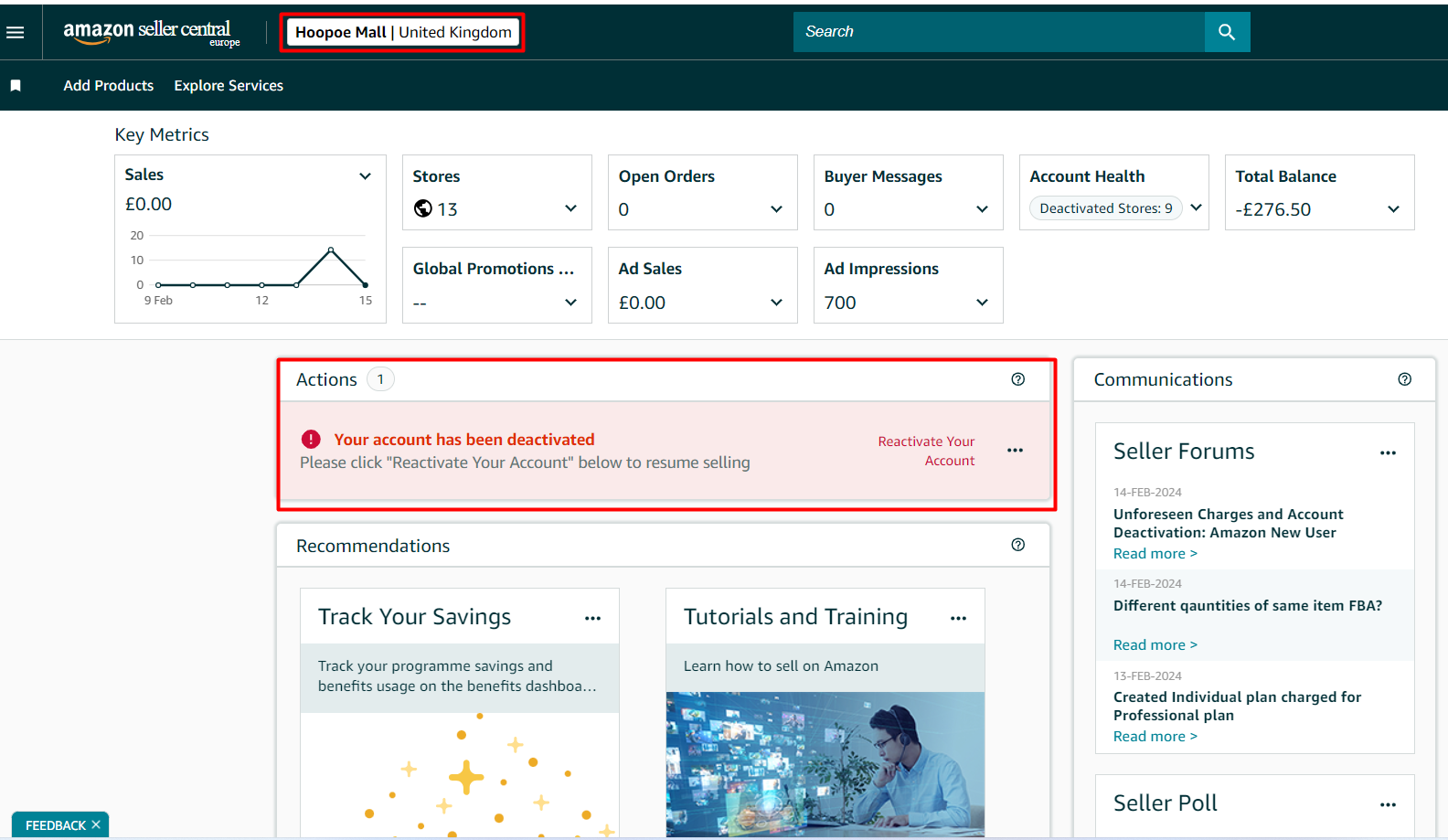Click 'Learn how to sell on Amazon' text
The width and height of the screenshot is (1448, 840).
pos(781,666)
